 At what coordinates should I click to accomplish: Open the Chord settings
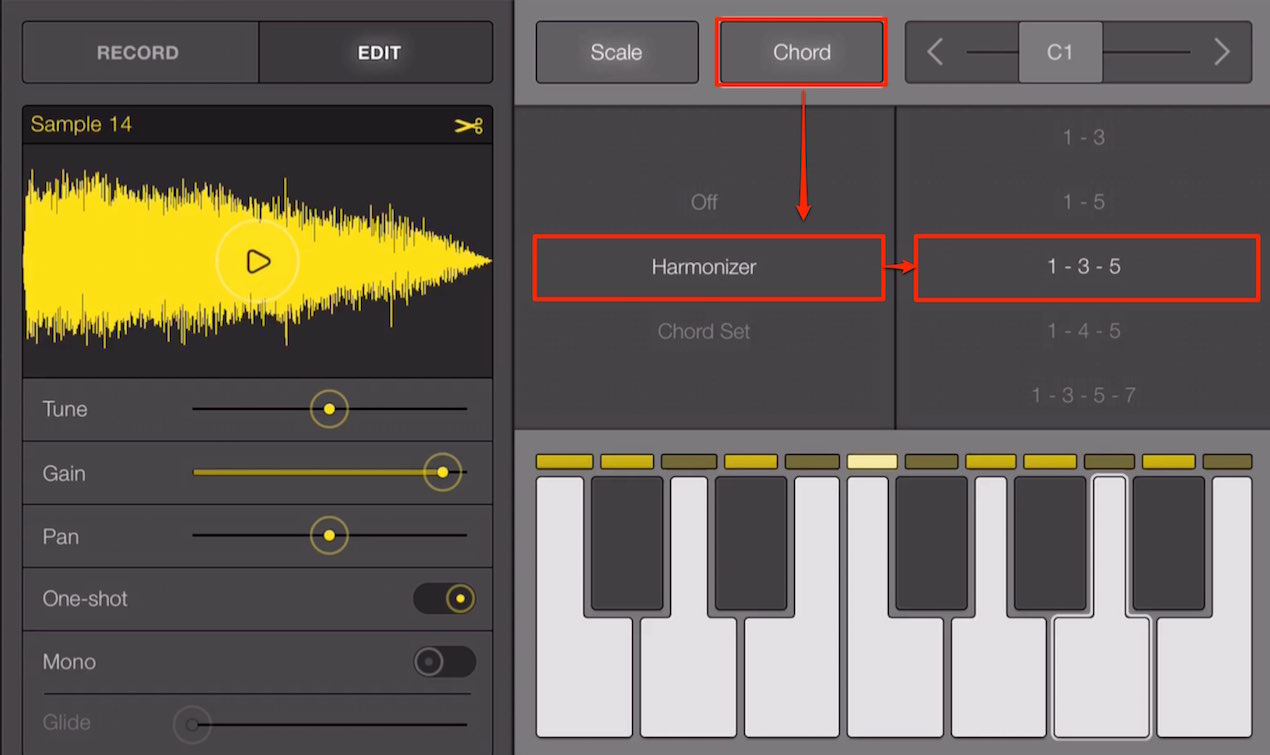tap(801, 52)
